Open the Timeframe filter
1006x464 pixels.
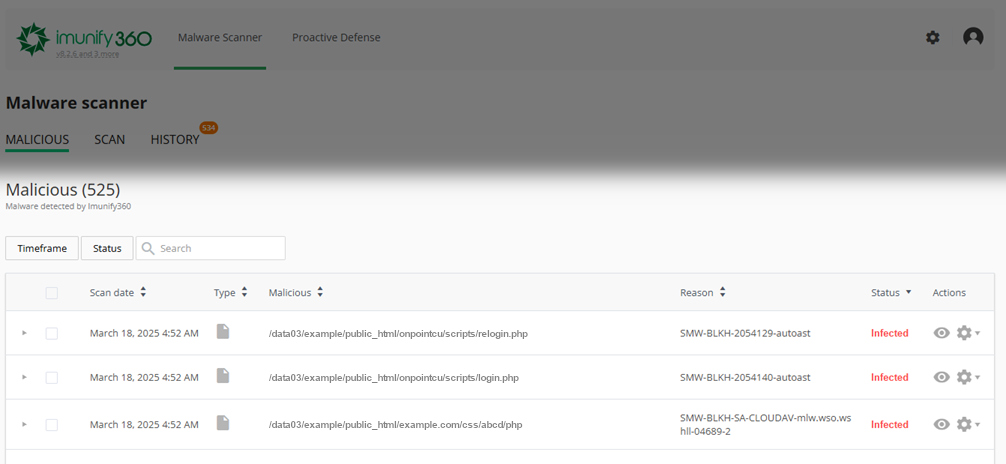tap(42, 248)
